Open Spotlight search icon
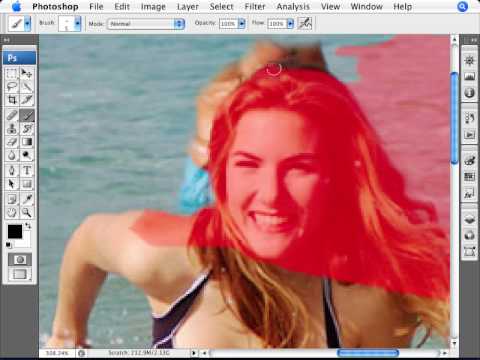The width and height of the screenshot is (480, 360). pos(462,6)
